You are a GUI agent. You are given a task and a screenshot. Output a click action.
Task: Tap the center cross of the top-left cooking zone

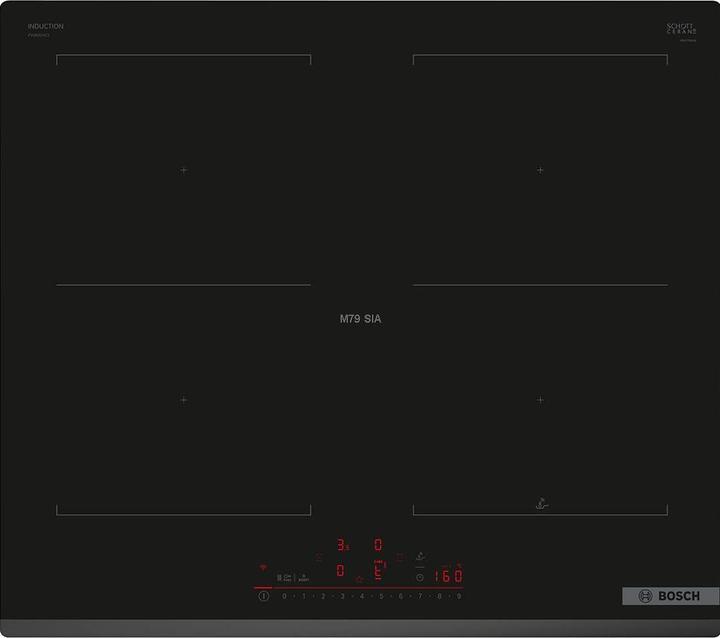[184, 170]
